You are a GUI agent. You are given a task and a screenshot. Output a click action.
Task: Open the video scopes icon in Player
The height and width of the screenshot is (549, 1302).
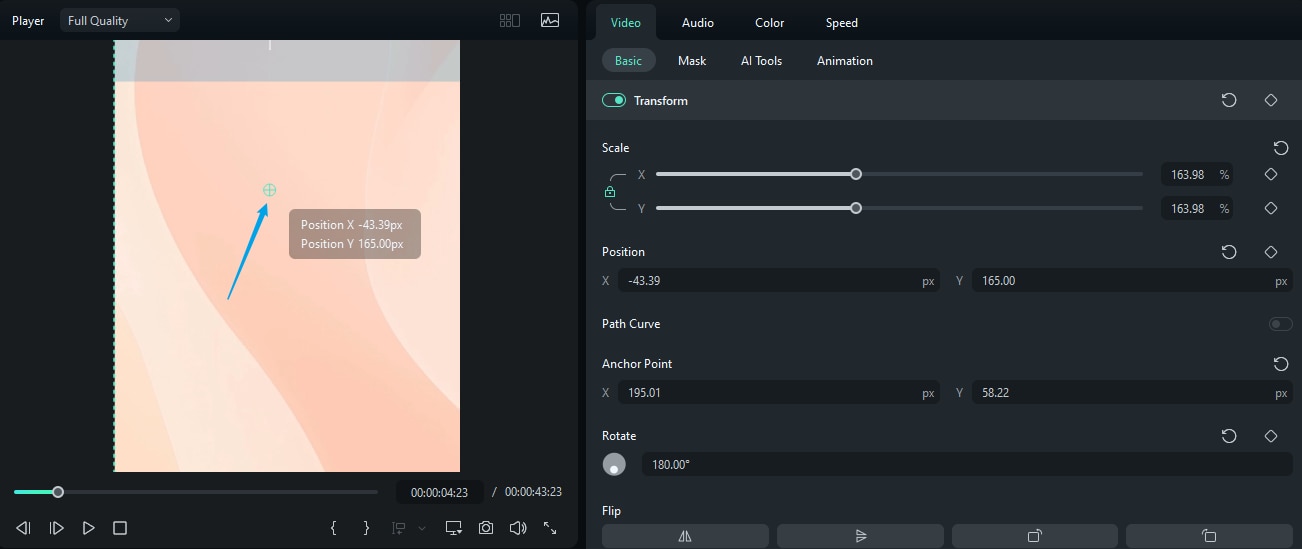[550, 20]
